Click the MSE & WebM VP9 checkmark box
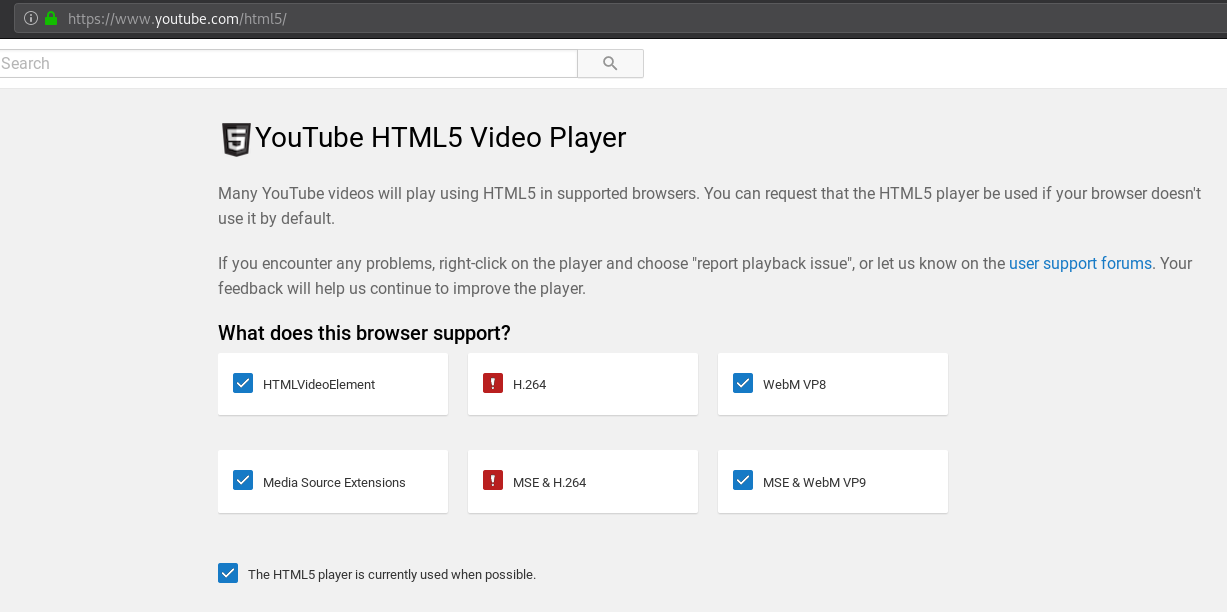The image size is (1227, 612). (x=743, y=481)
